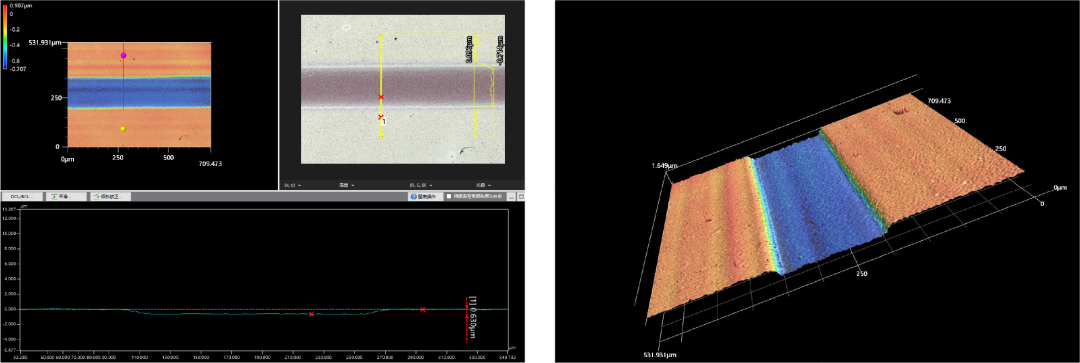Expand the second dropdown below the optical image

point(346,185)
